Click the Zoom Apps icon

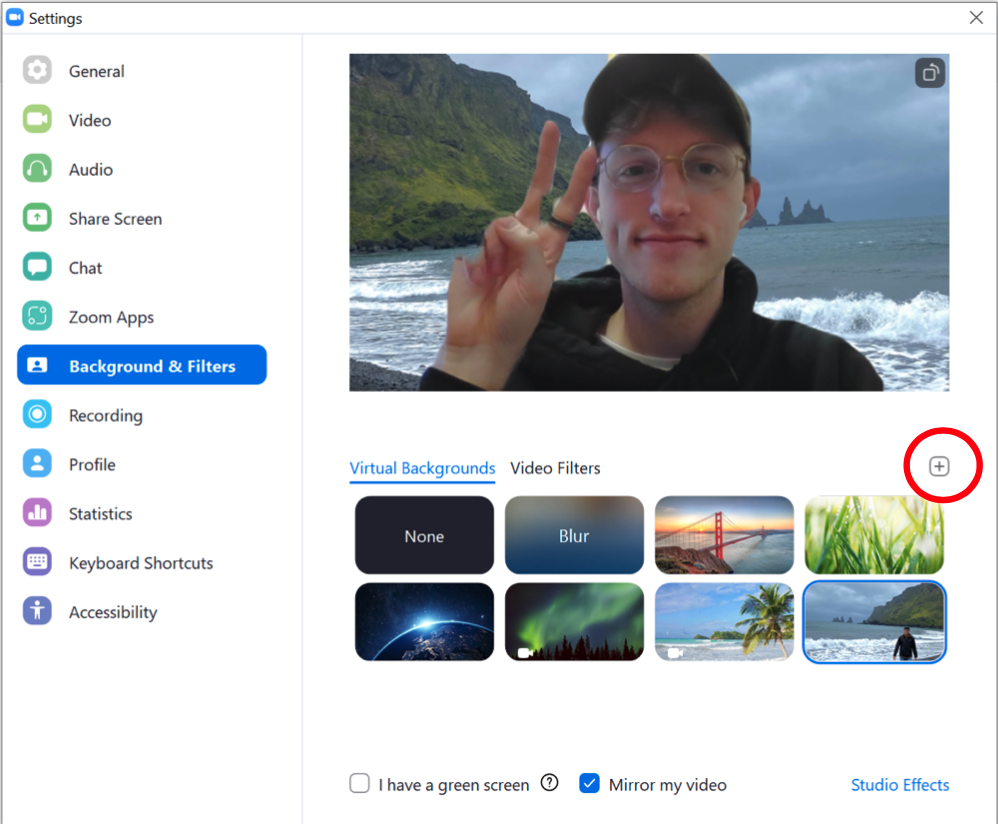point(37,316)
